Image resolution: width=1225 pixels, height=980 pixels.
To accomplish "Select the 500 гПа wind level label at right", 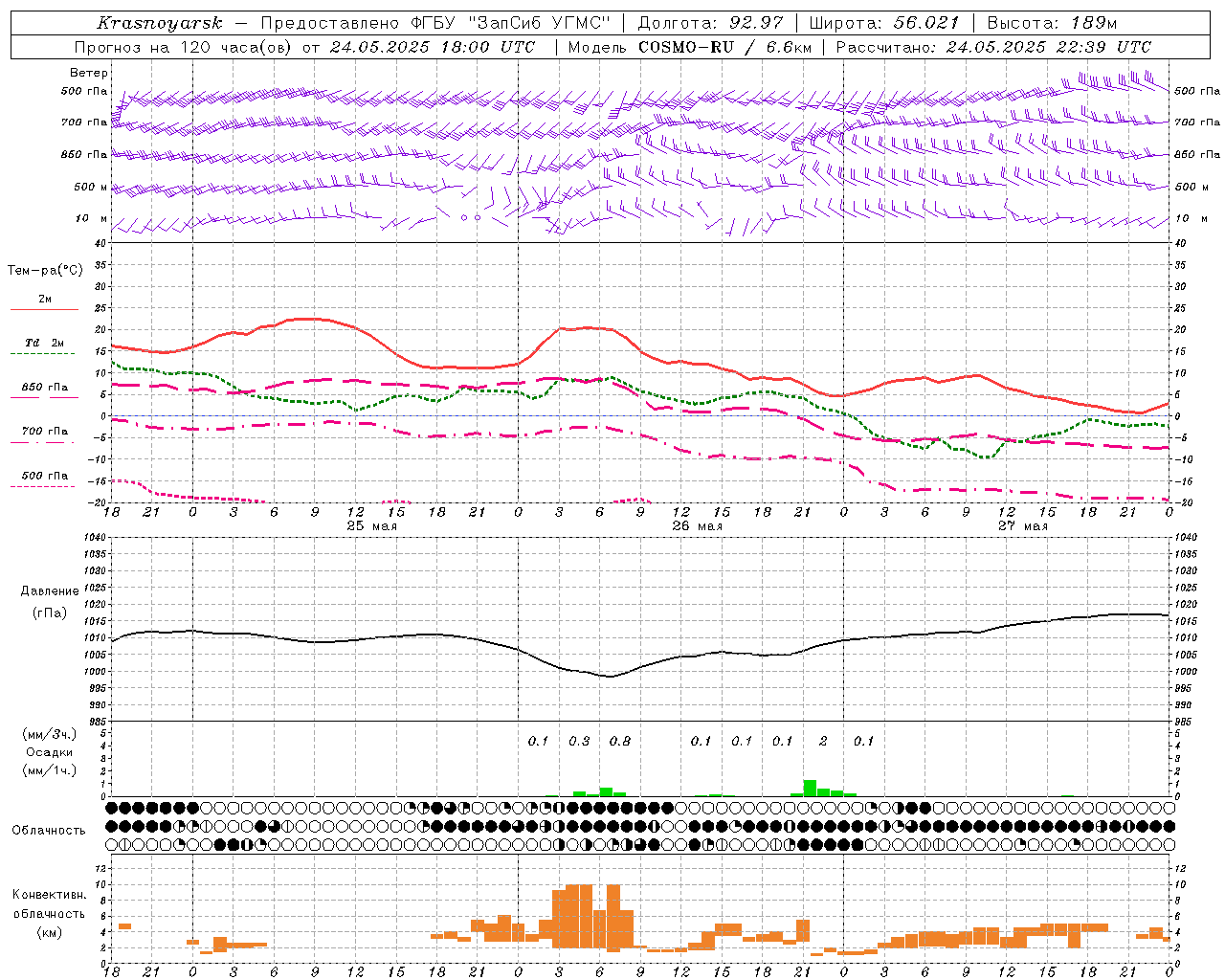I will [1197, 91].
